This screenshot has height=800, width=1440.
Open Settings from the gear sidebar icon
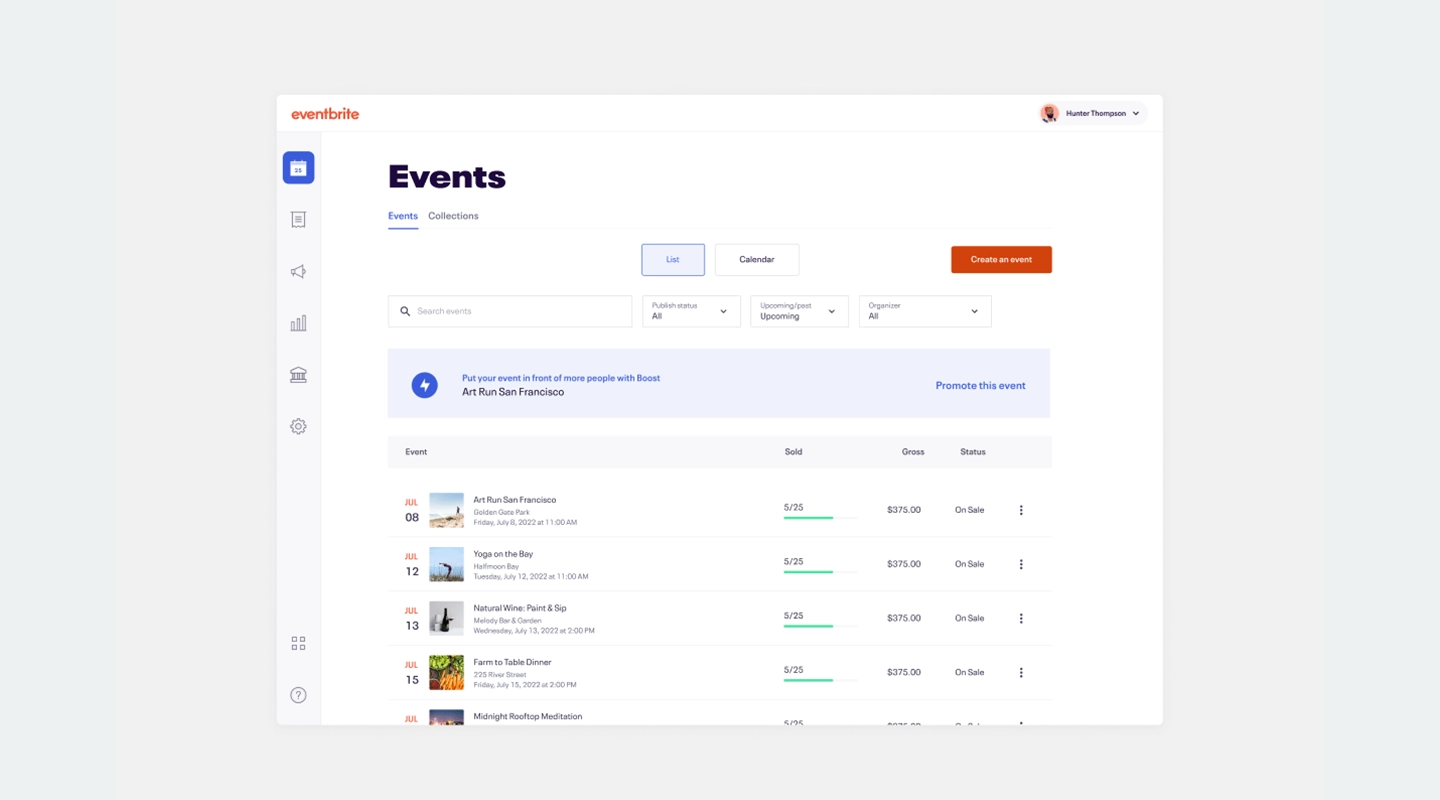point(298,426)
